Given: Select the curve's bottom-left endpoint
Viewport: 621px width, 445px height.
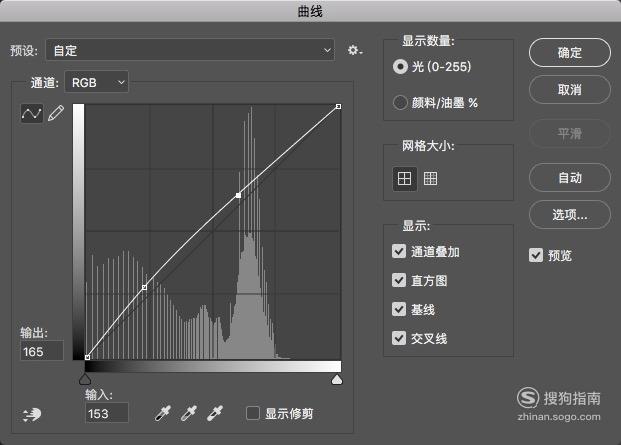Looking at the screenshot, I should [87, 357].
